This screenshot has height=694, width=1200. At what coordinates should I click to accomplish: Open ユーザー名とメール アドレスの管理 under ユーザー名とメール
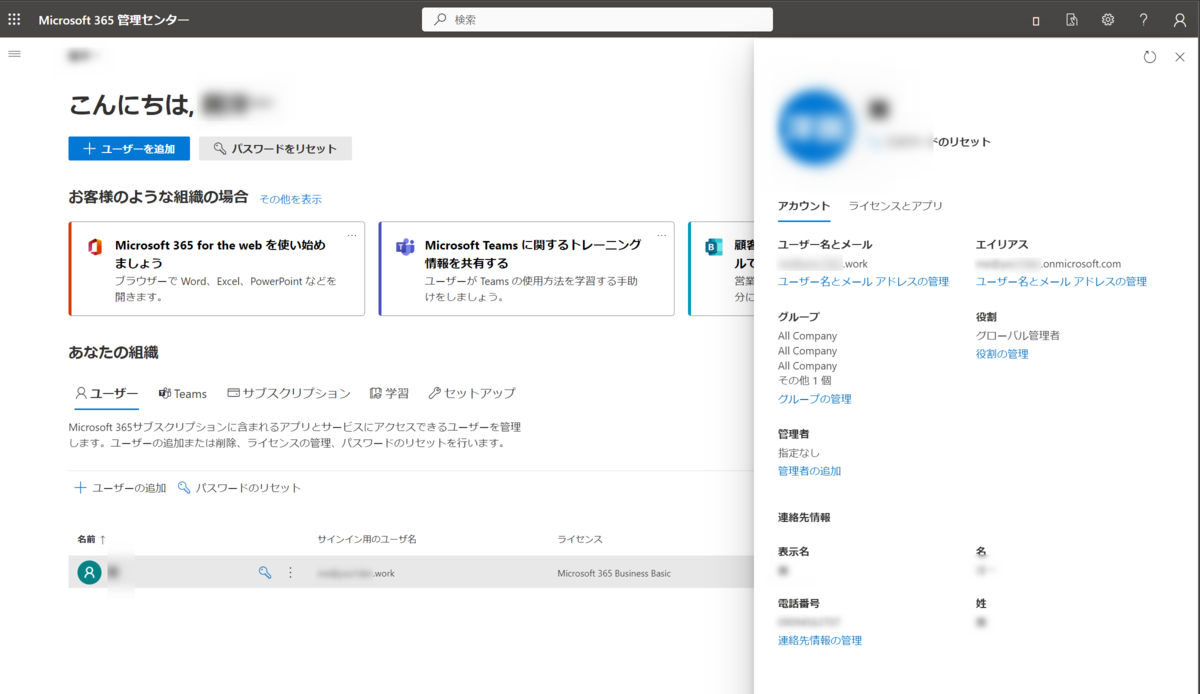point(863,282)
